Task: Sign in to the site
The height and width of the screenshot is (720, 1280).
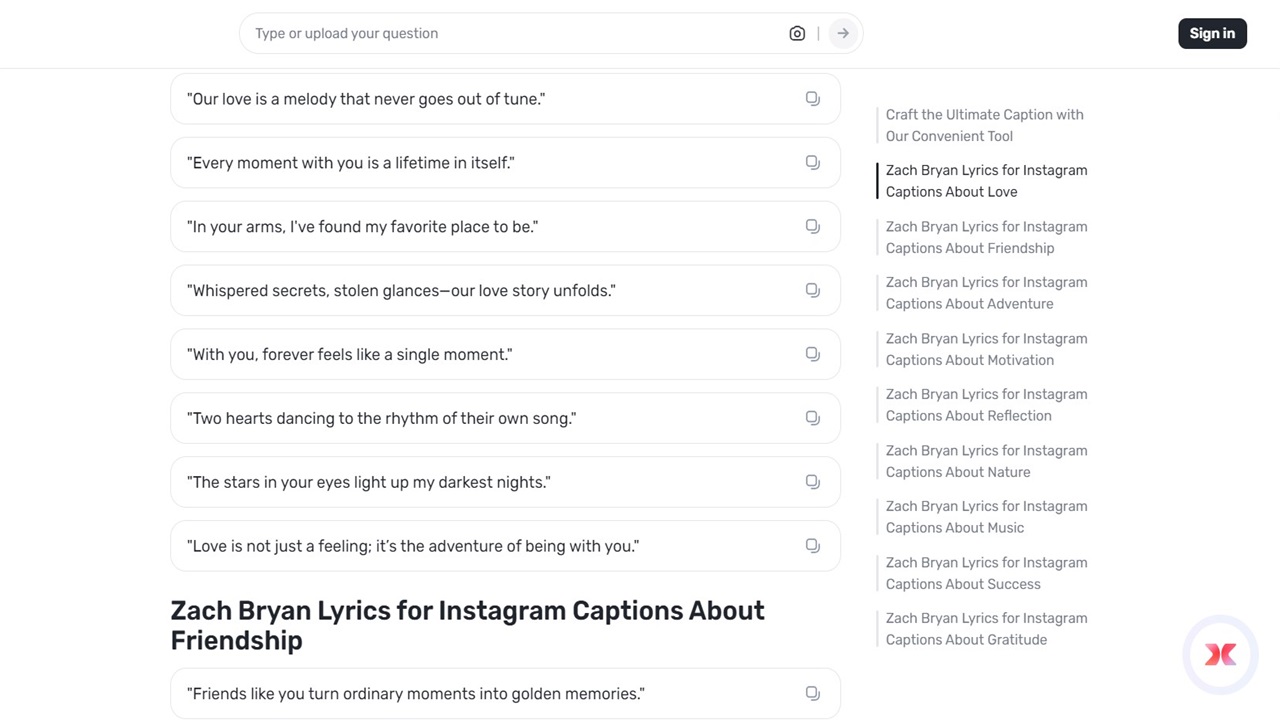Action: (1212, 34)
